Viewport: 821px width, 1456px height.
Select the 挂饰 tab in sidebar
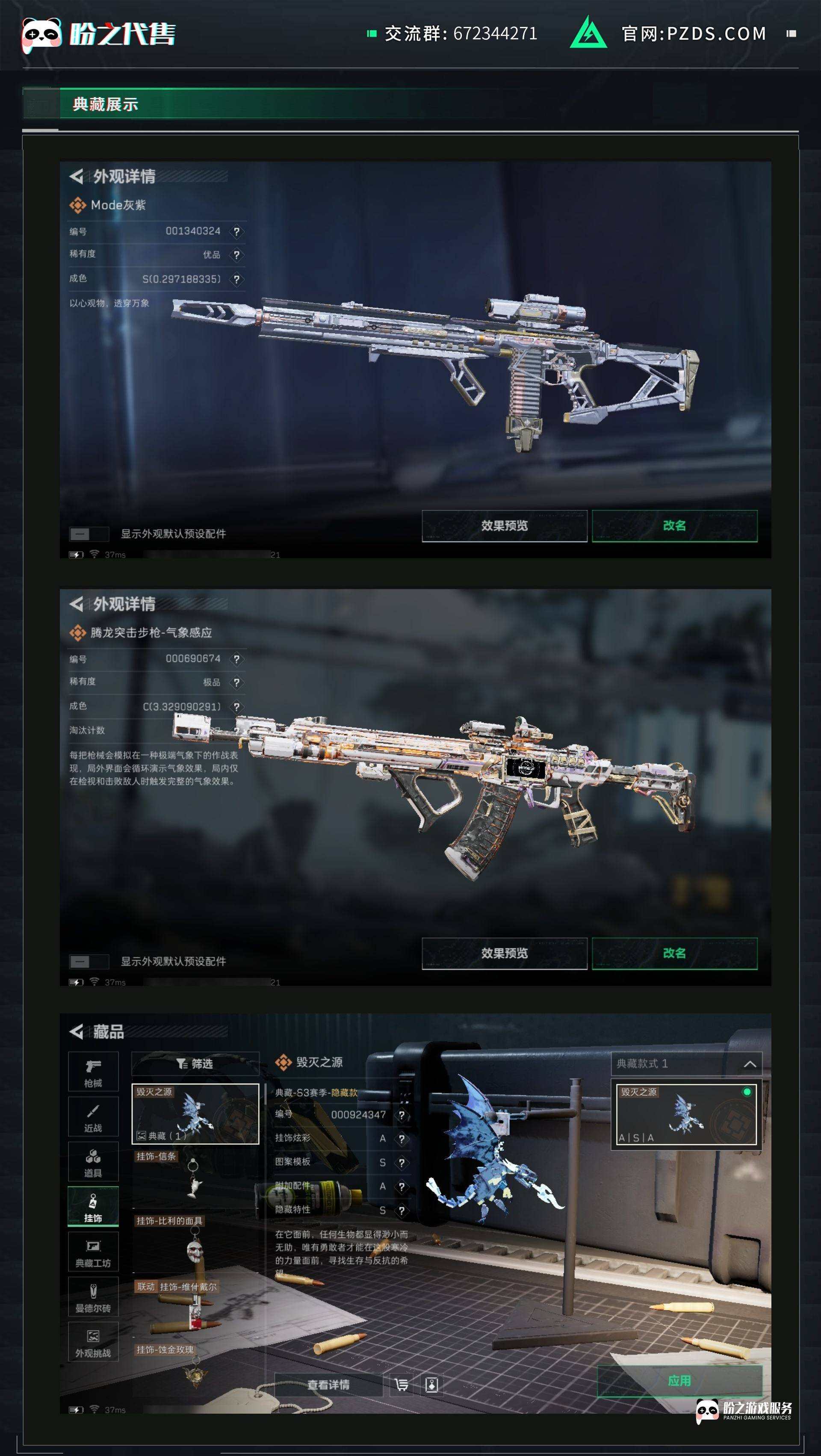click(93, 1206)
